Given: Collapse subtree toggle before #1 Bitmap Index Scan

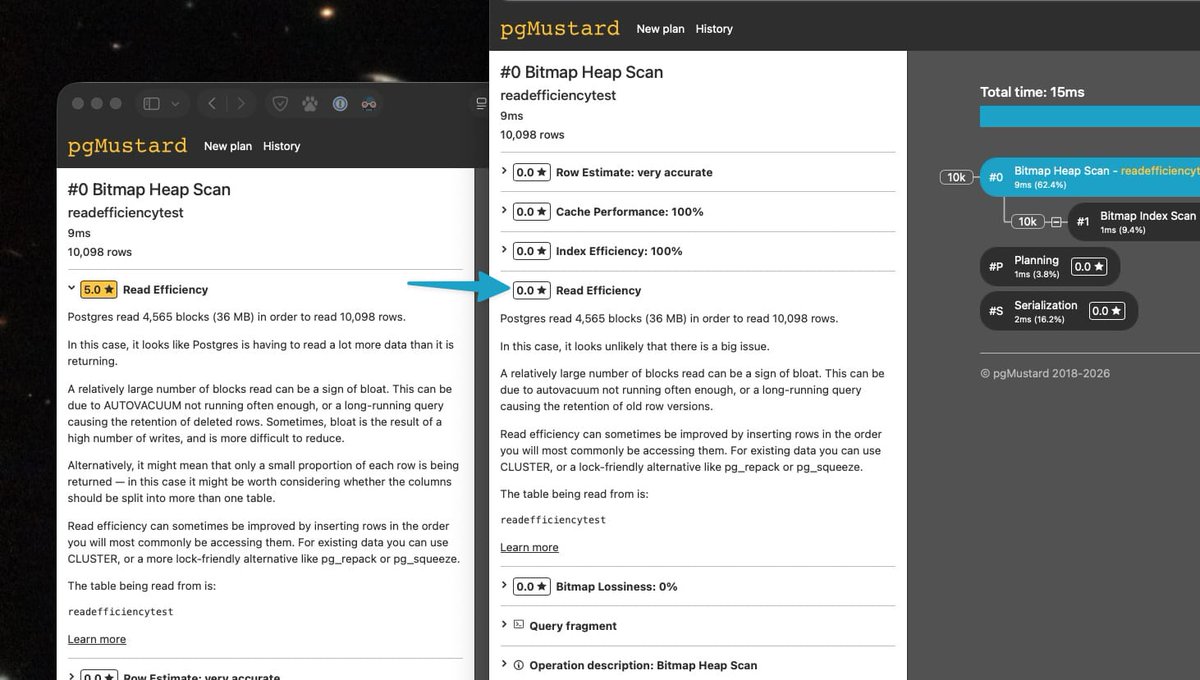Looking at the screenshot, I should [x=1055, y=222].
